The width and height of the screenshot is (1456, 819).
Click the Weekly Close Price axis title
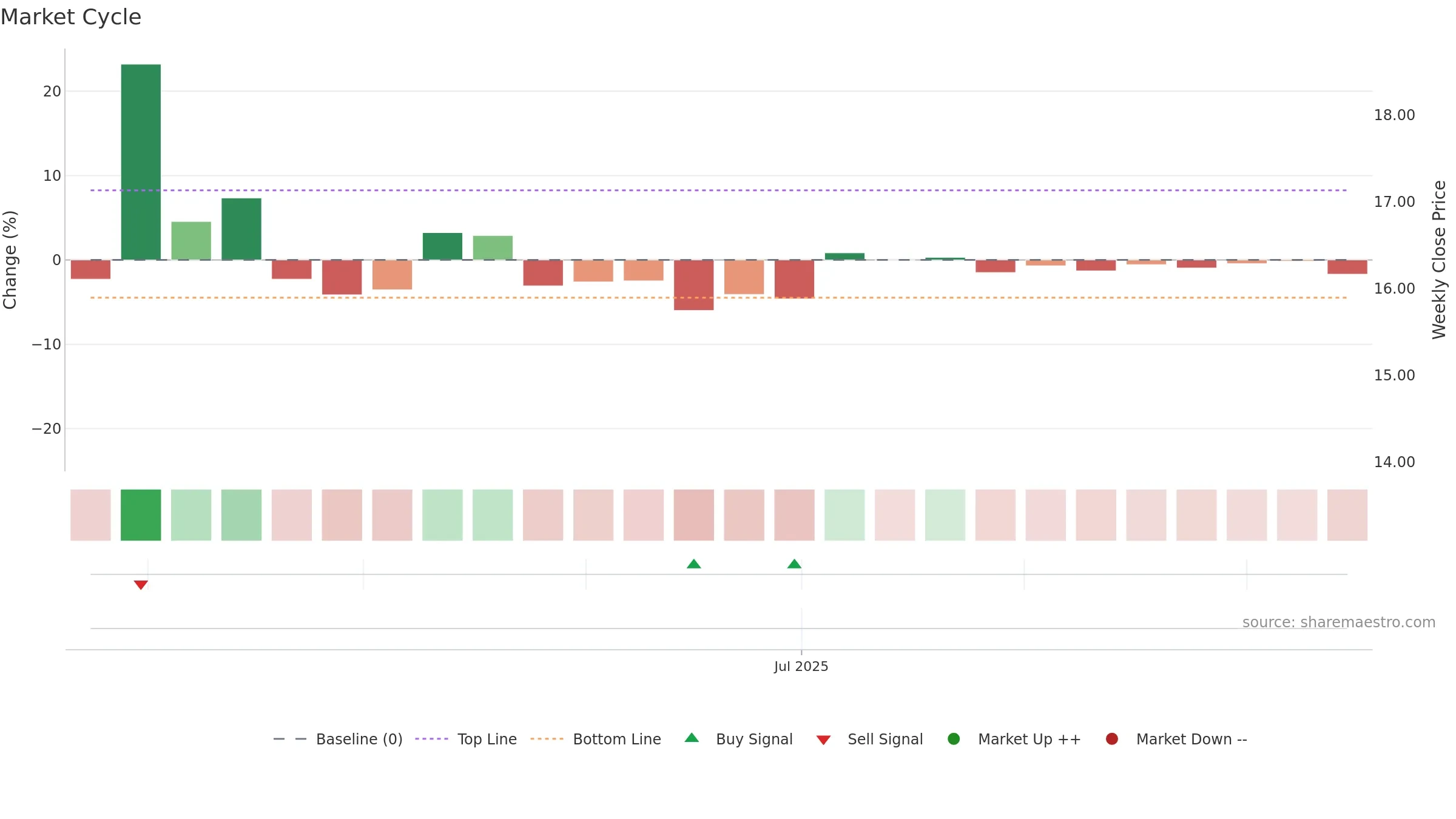point(1439,260)
